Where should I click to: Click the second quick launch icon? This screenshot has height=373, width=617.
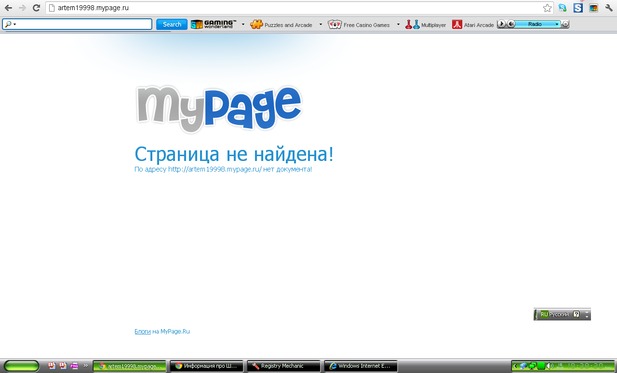[x=63, y=366]
